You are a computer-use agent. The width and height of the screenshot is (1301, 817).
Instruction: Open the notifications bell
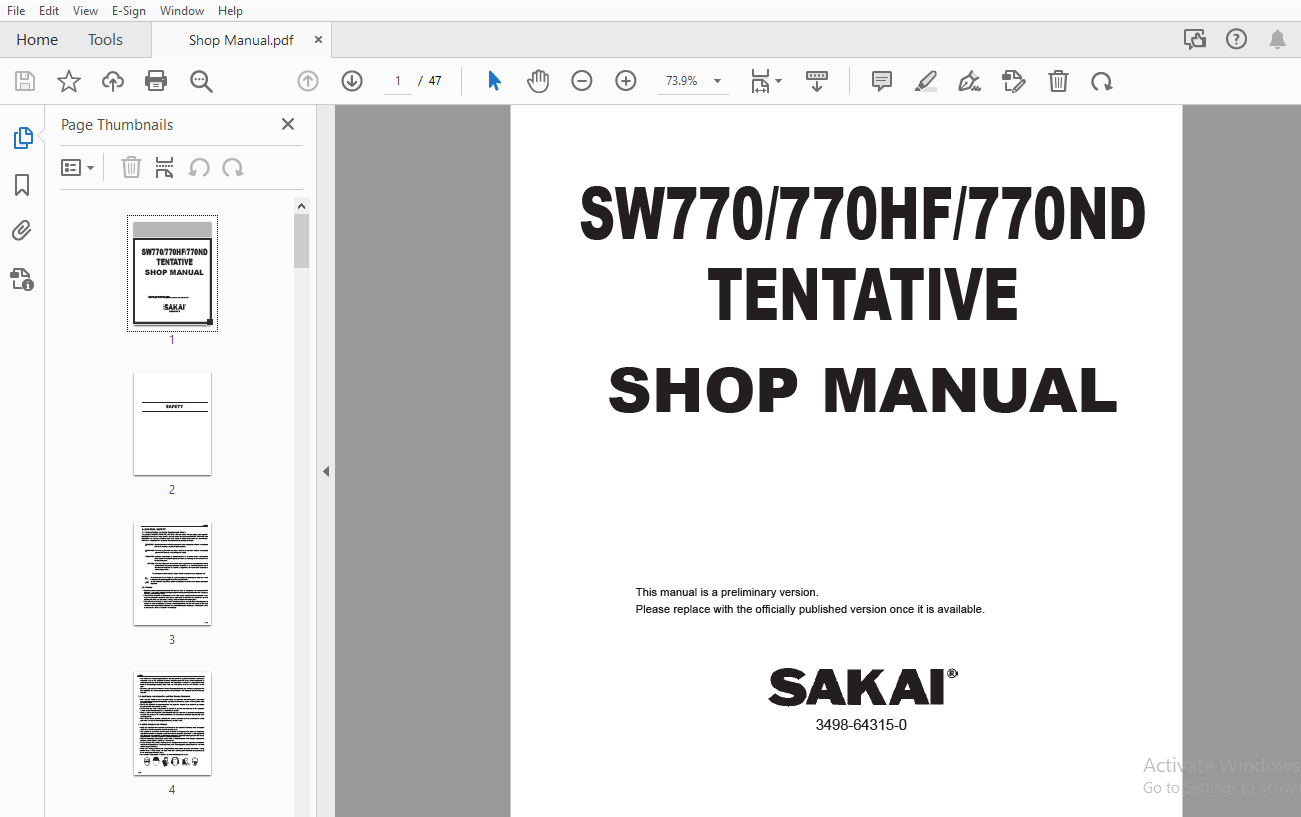(x=1277, y=39)
